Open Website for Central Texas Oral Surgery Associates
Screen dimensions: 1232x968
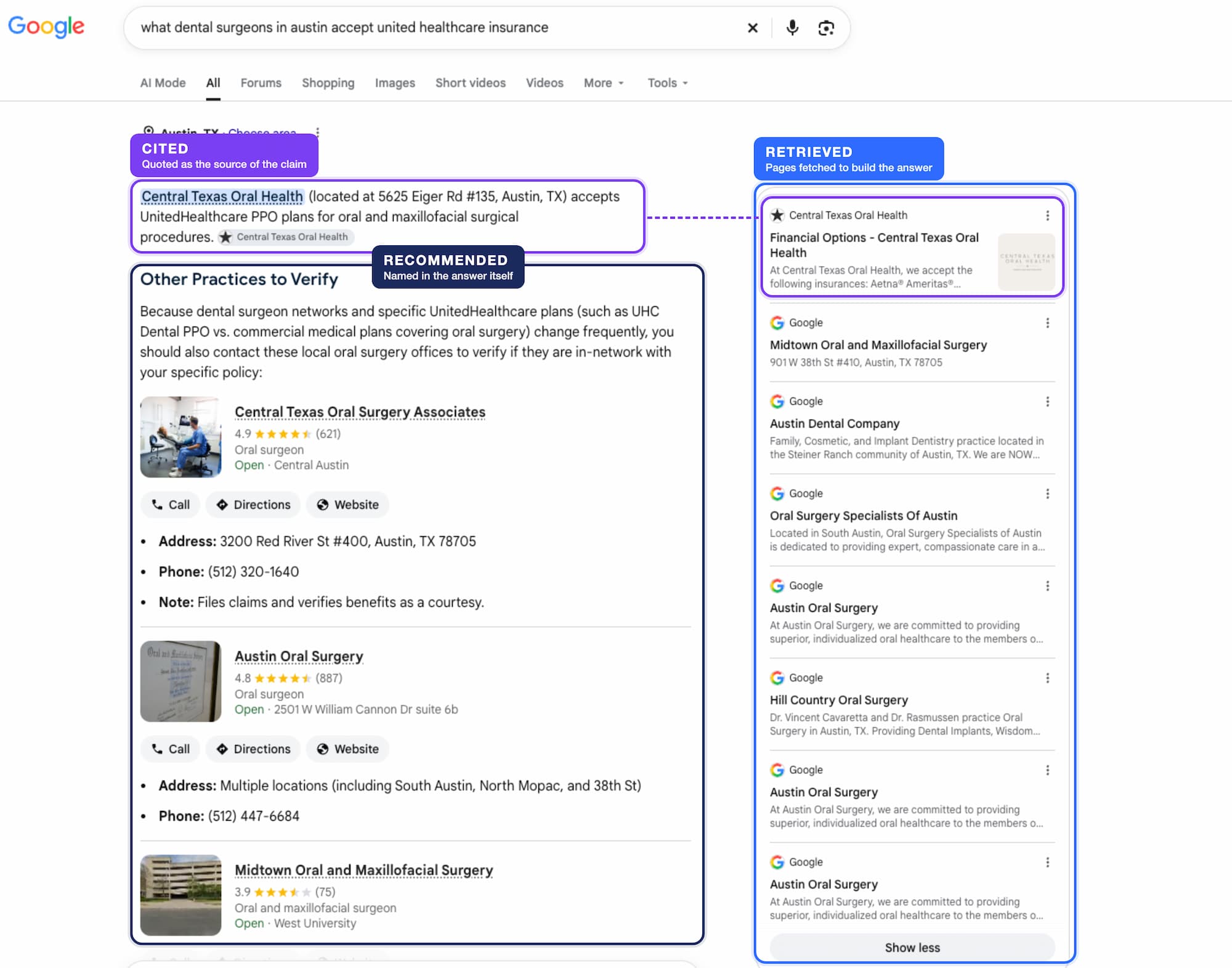click(x=347, y=505)
